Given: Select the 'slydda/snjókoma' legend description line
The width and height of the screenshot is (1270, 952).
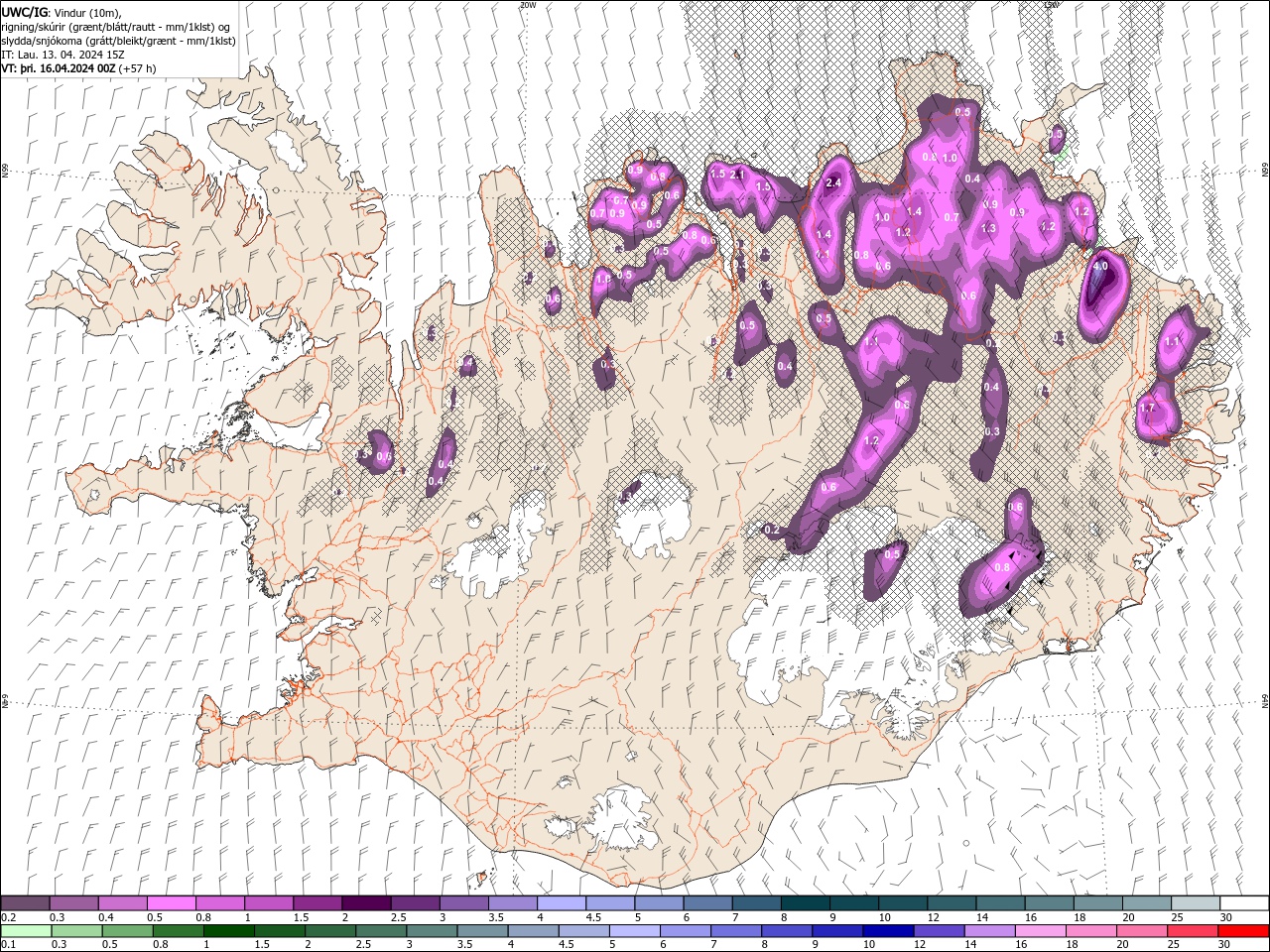Looking at the screenshot, I should click(x=119, y=41).
